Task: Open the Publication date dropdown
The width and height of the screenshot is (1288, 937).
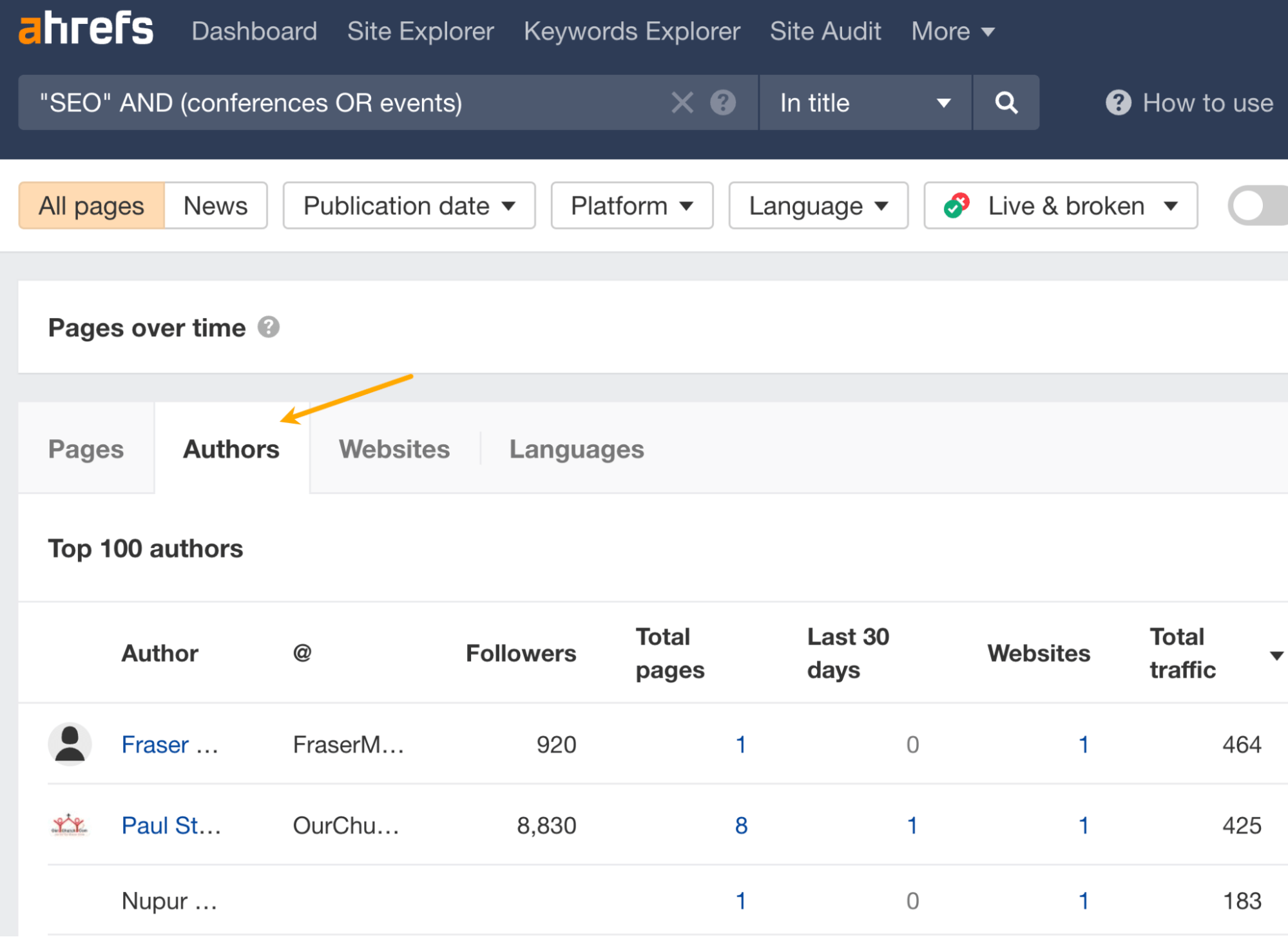Action: coord(408,205)
